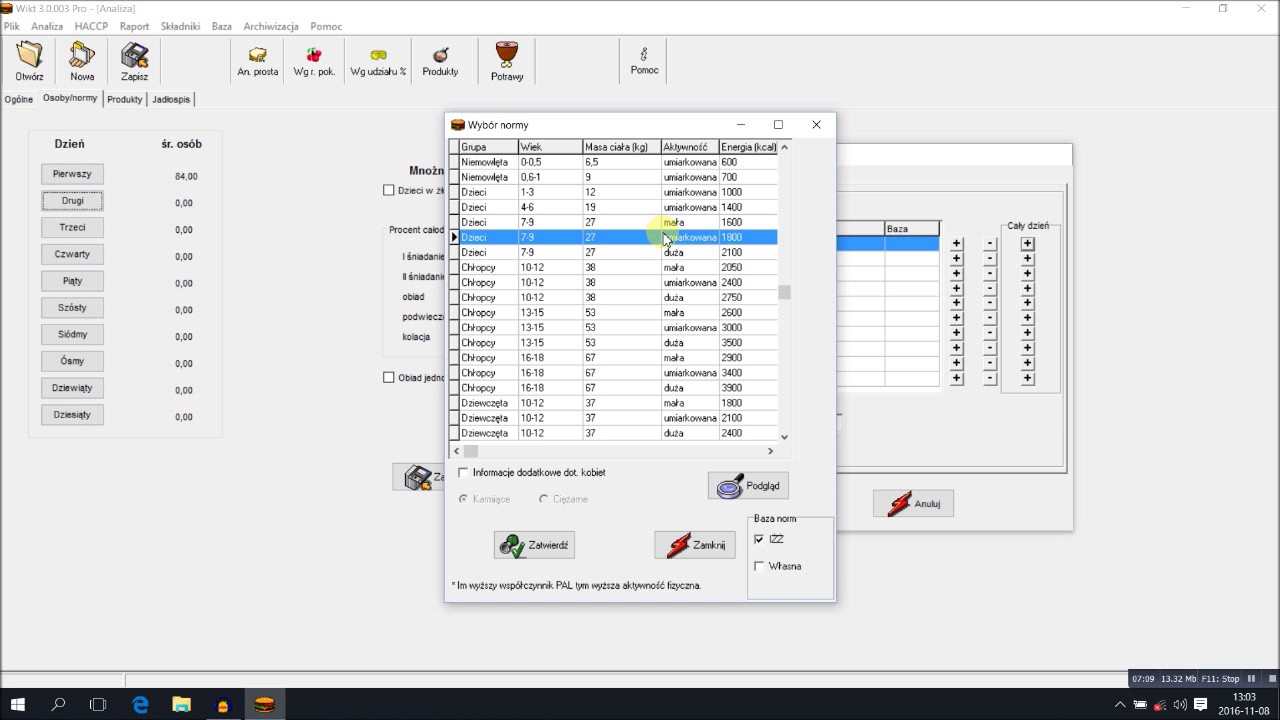Click the Podgląd preview button

(x=749, y=486)
